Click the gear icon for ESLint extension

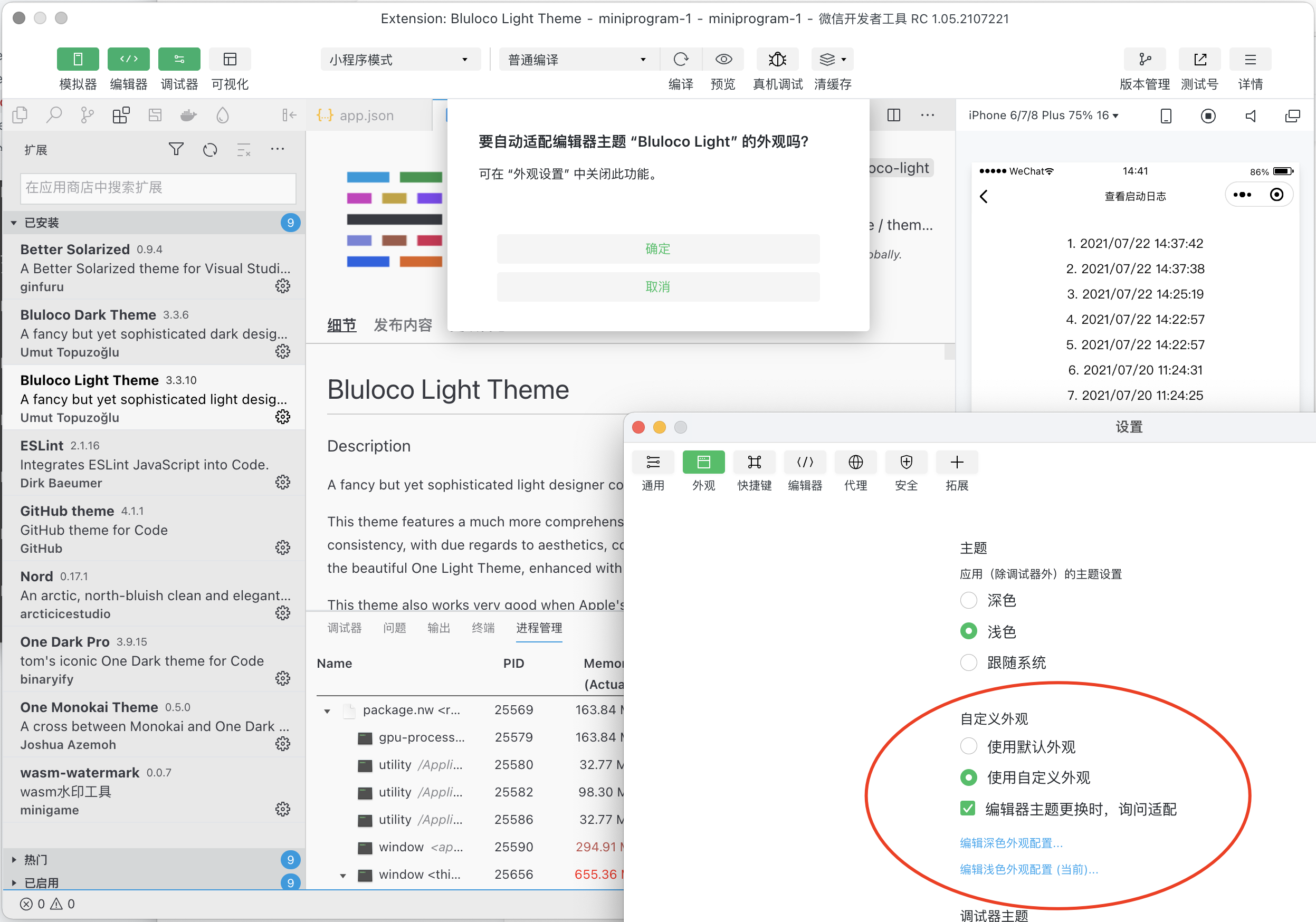283,482
